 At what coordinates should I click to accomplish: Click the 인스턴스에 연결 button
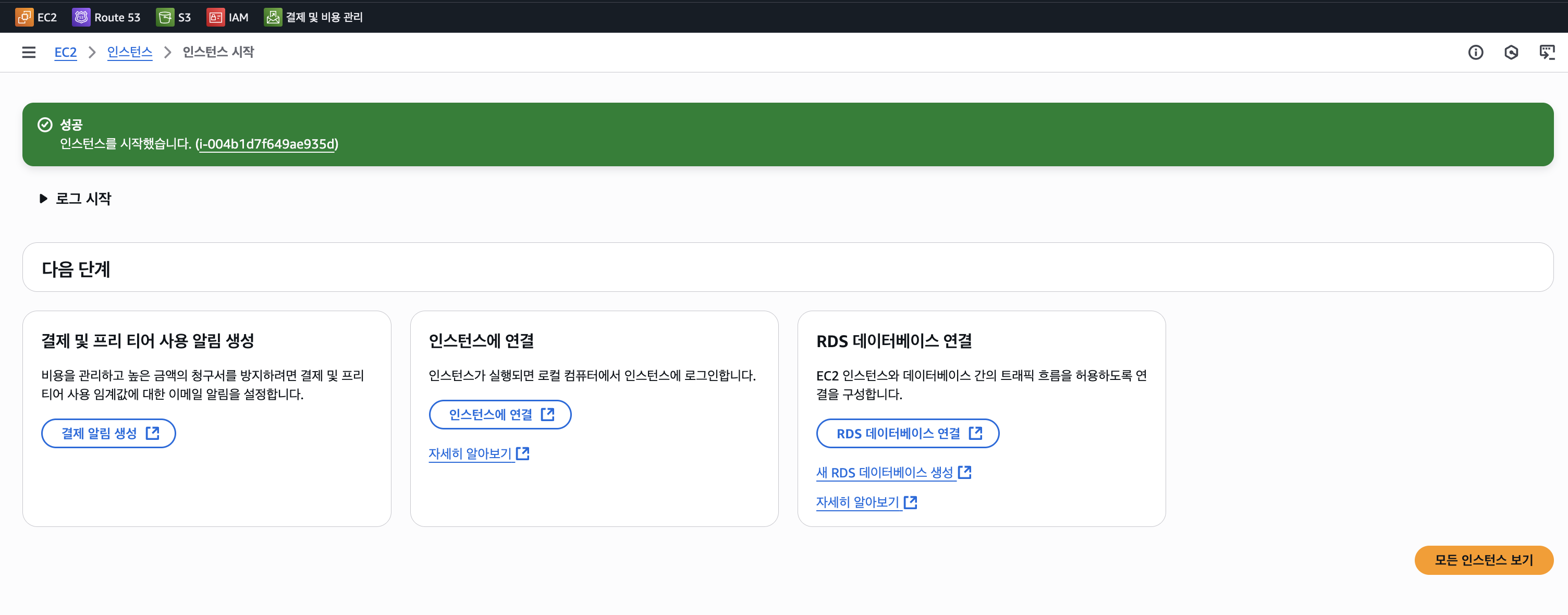[x=500, y=414]
